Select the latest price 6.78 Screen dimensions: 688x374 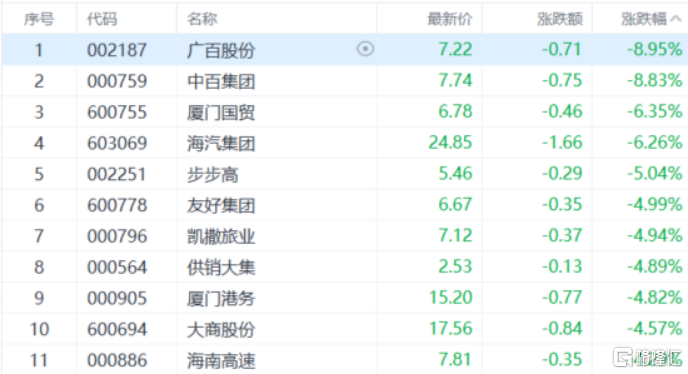(x=455, y=111)
